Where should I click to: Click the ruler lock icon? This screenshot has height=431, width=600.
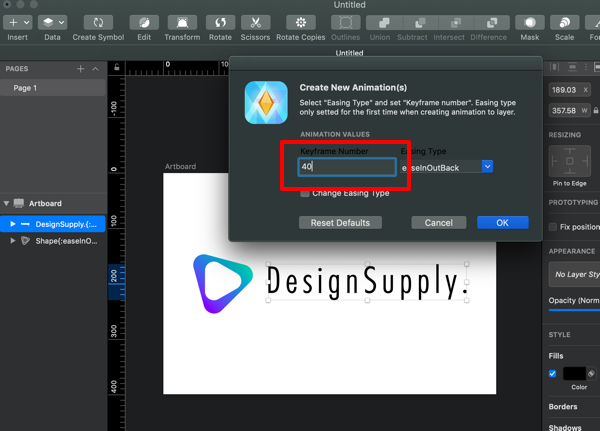117,67
